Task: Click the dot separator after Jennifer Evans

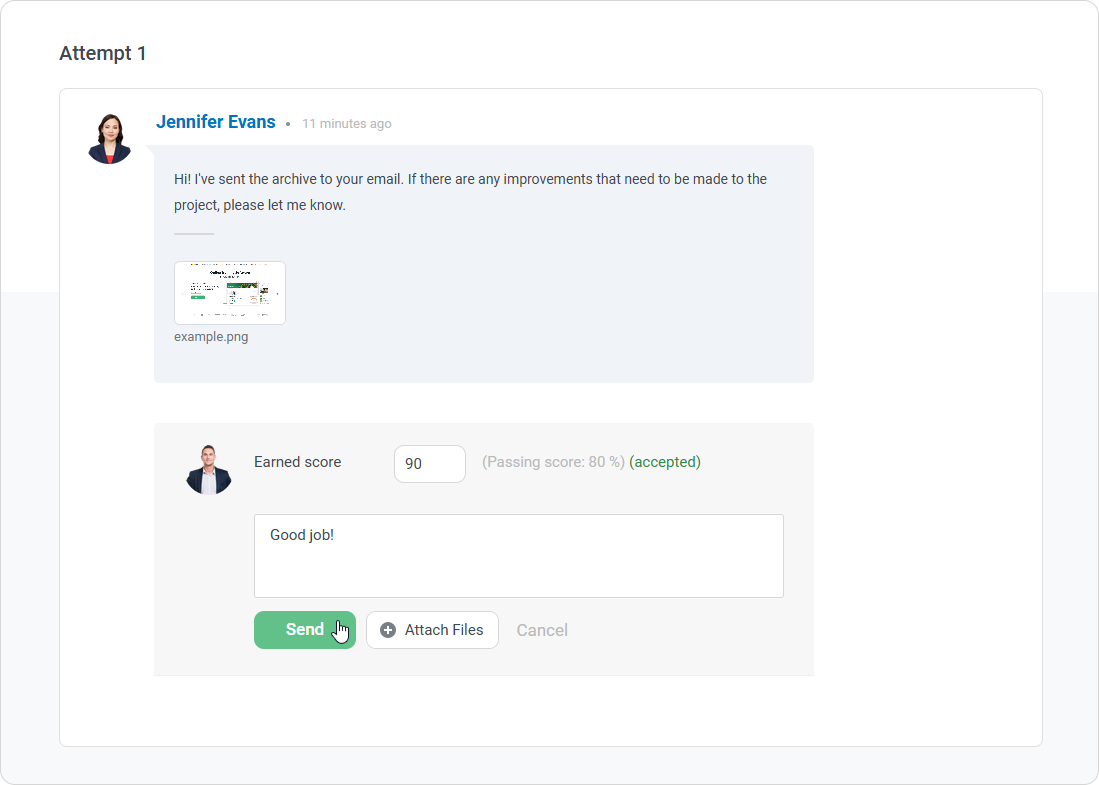Action: click(288, 125)
